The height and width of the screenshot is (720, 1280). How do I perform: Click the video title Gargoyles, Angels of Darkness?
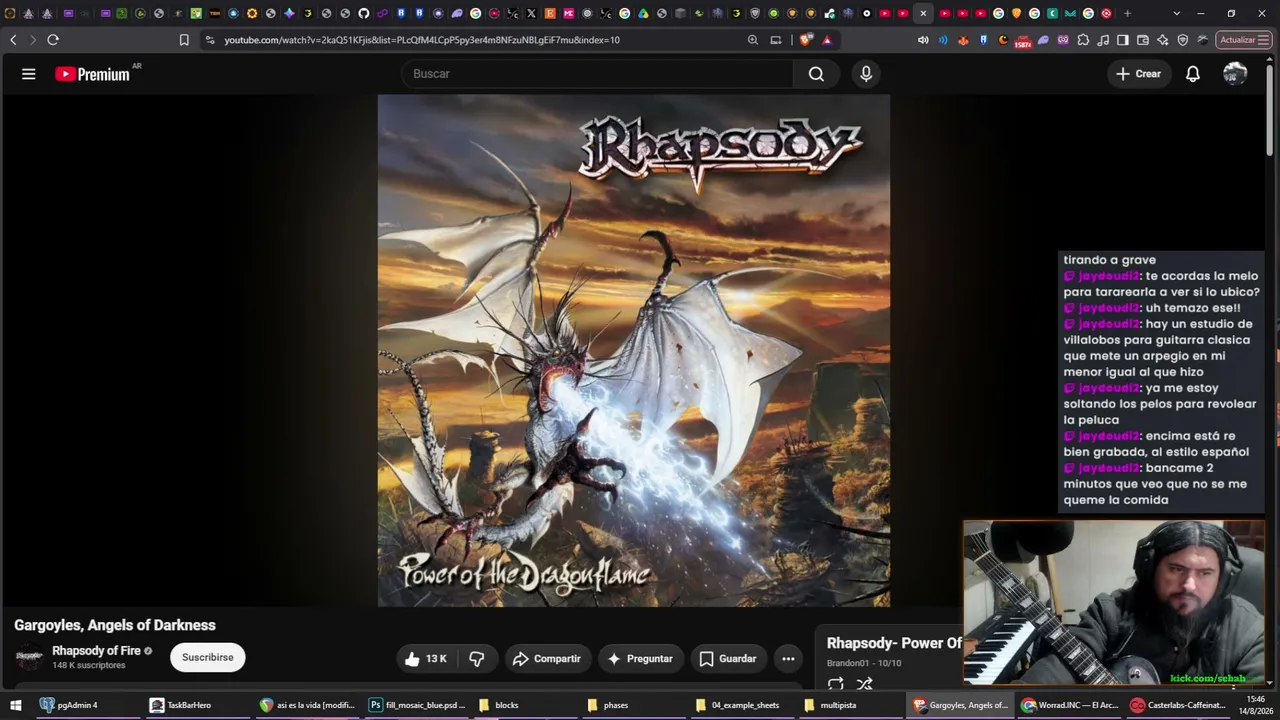[115, 625]
